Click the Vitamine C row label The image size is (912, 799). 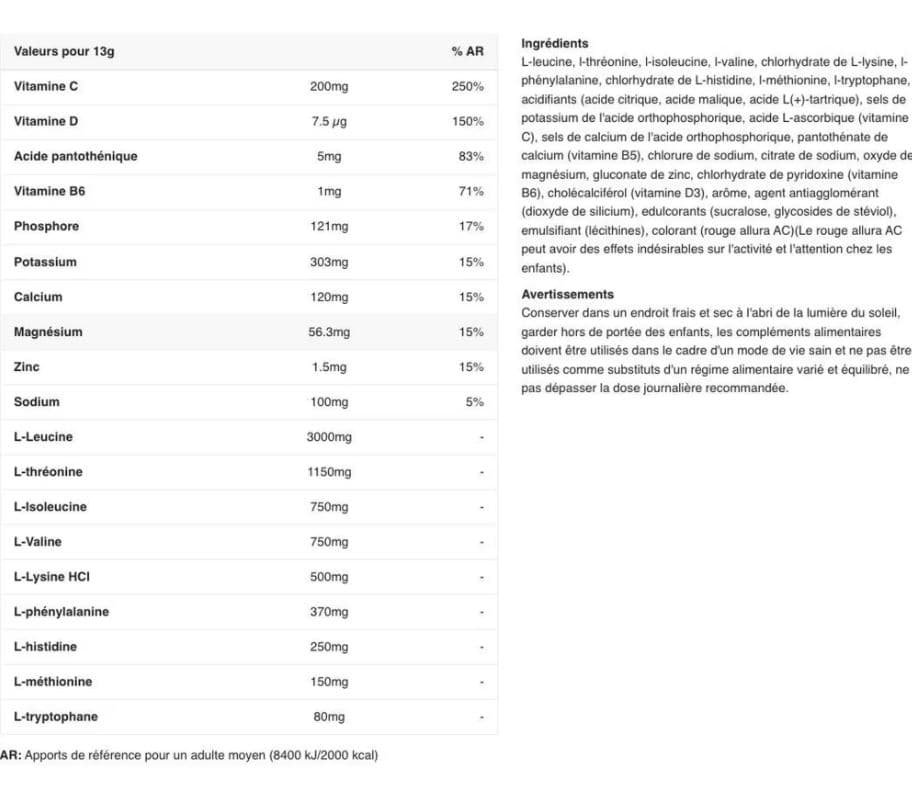pos(46,86)
